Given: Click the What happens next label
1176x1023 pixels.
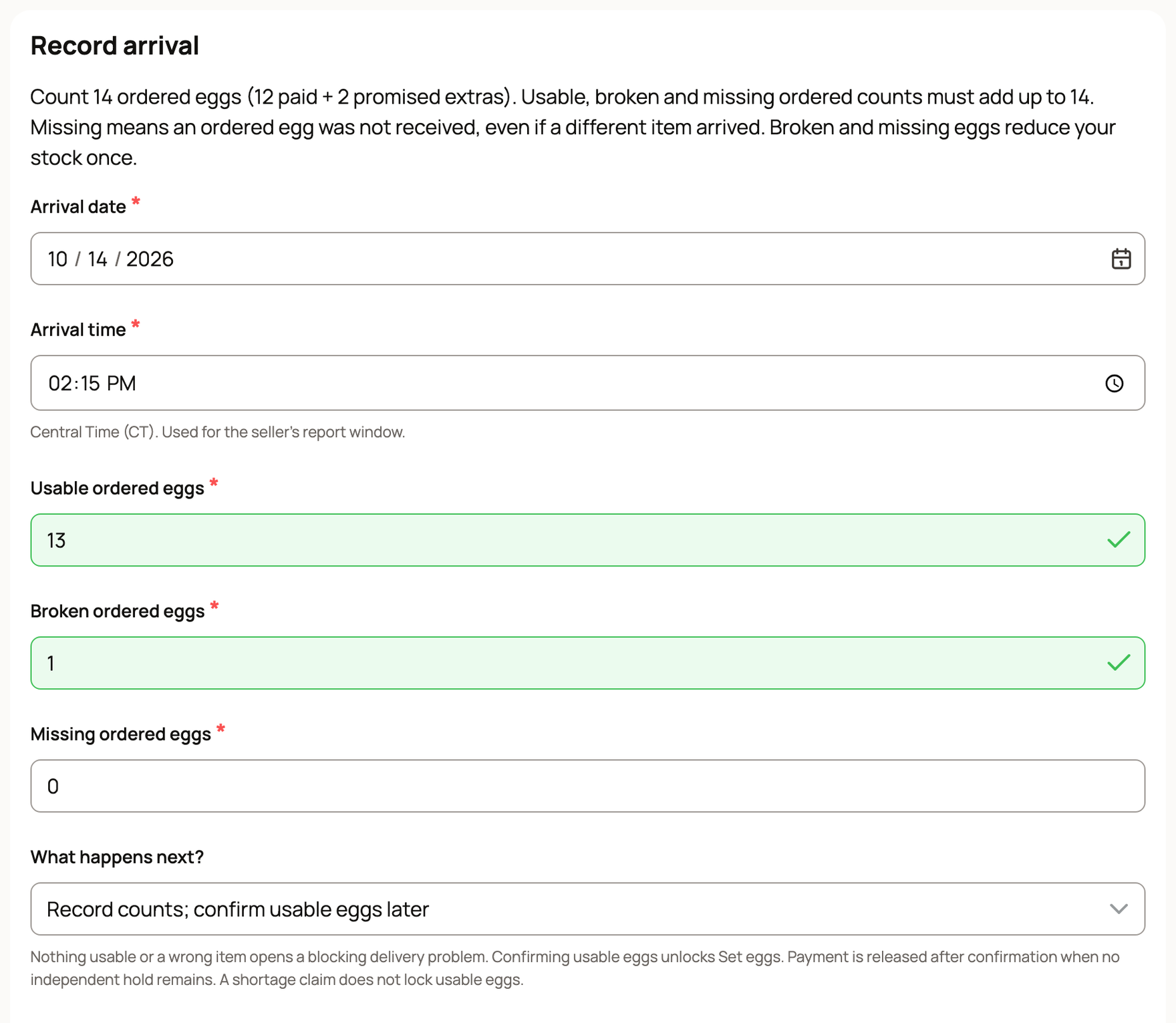Looking at the screenshot, I should [117, 857].
